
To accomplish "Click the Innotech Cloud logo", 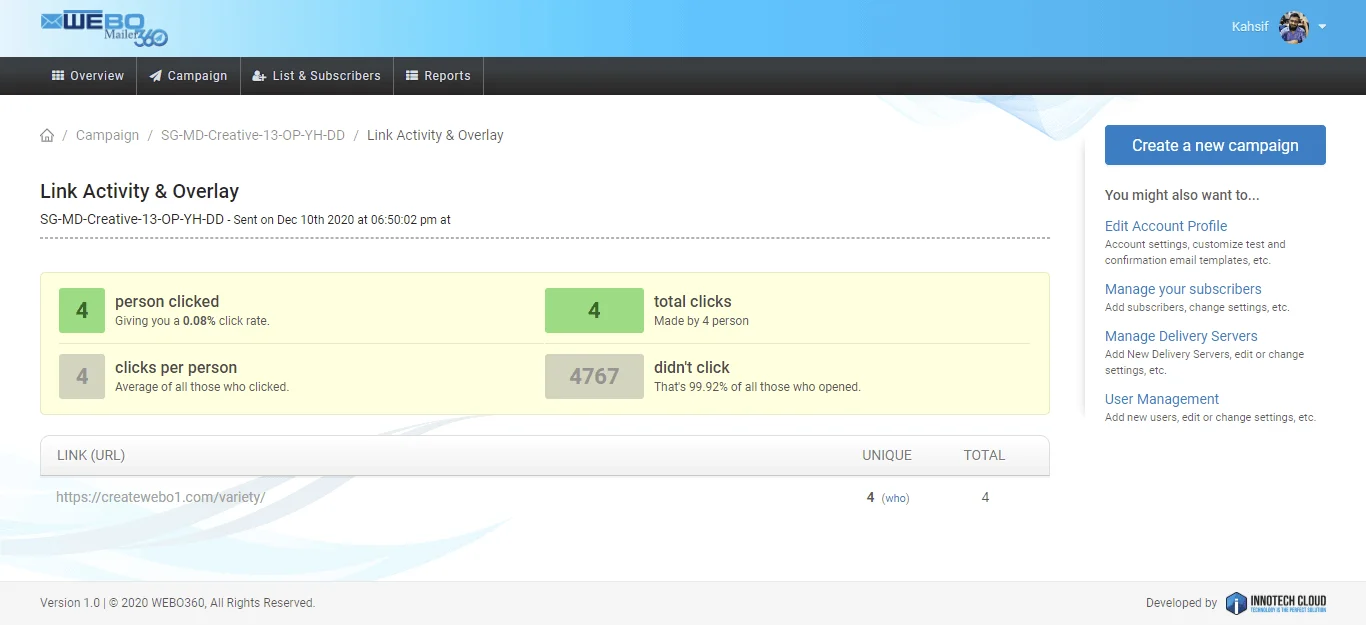I will tap(1275, 603).
